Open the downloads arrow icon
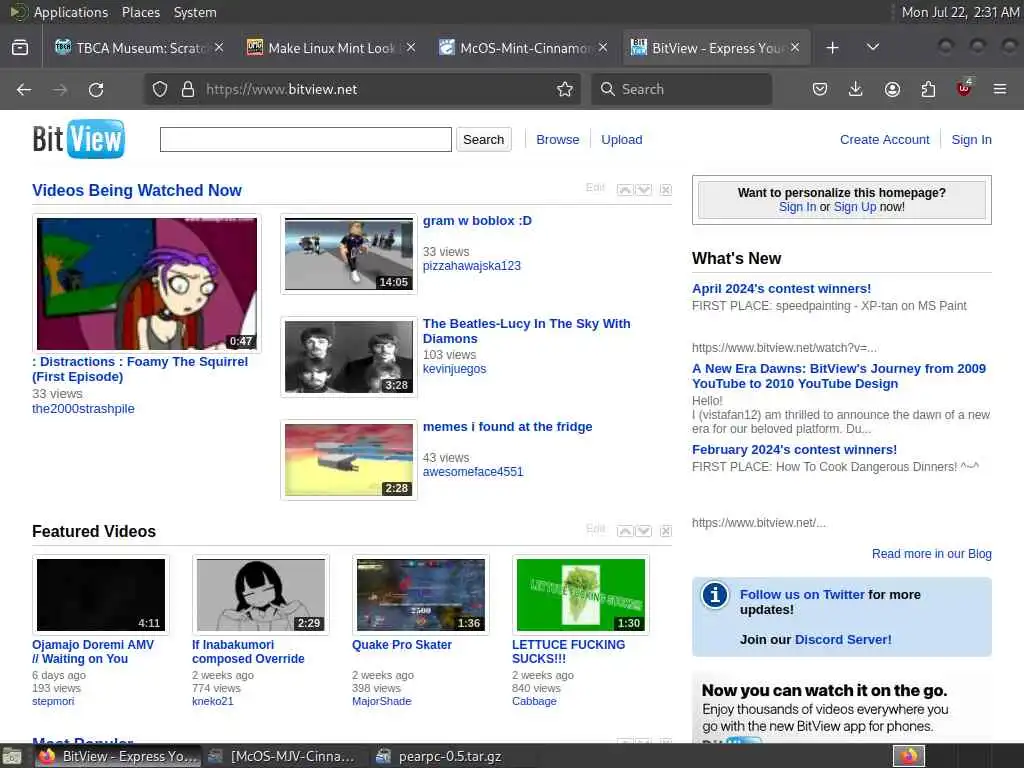This screenshot has height=768, width=1024. pos(856,89)
